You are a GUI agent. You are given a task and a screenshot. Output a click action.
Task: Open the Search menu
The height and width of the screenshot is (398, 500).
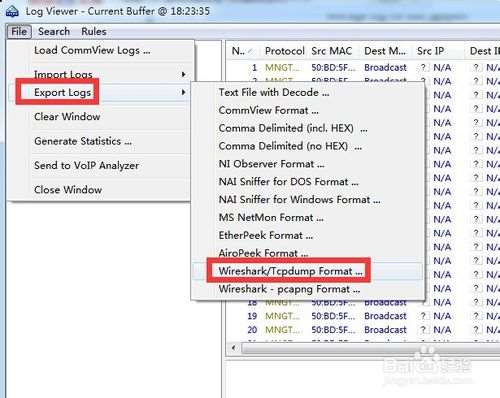(x=54, y=32)
